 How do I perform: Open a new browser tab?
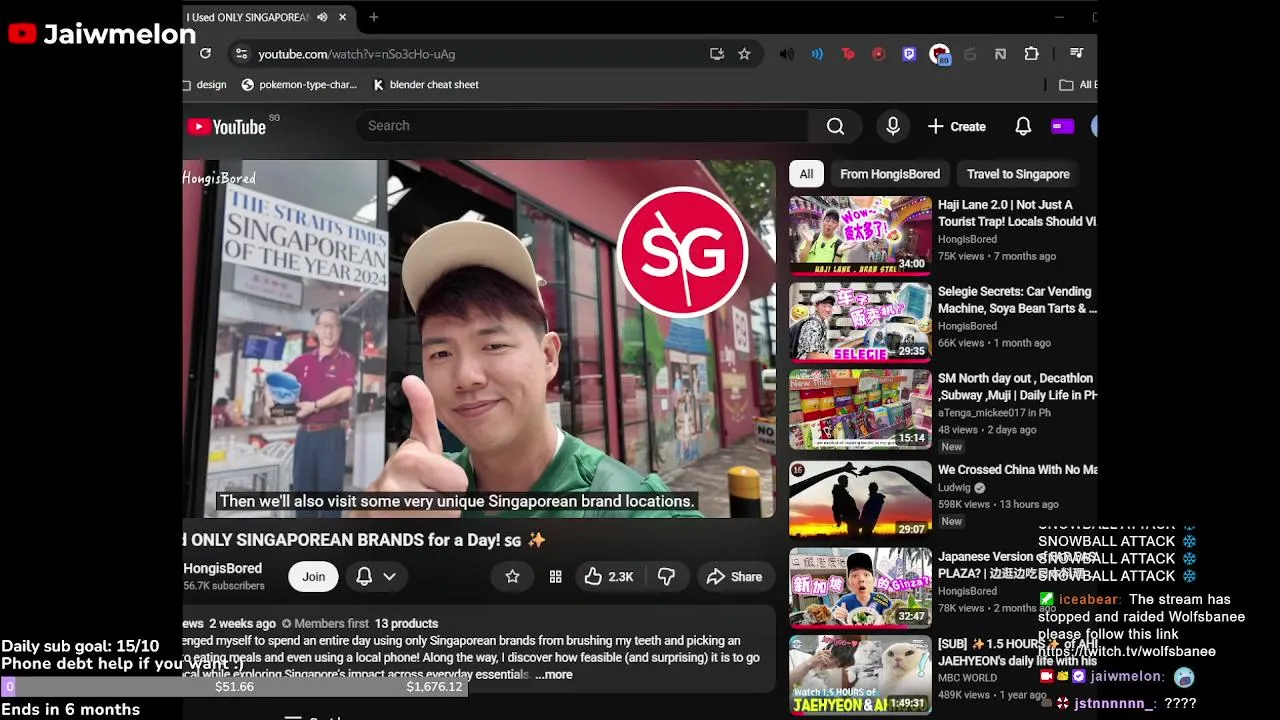(374, 17)
